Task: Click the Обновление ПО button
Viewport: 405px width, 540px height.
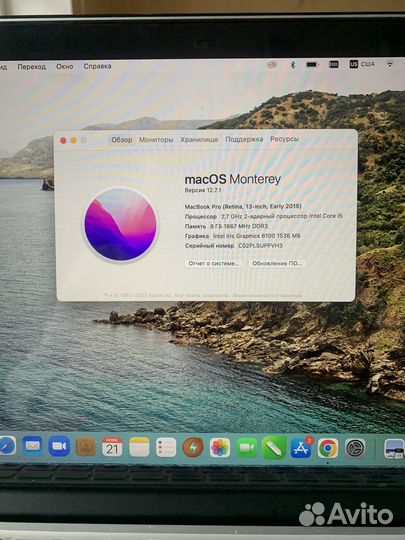Action: [x=277, y=263]
